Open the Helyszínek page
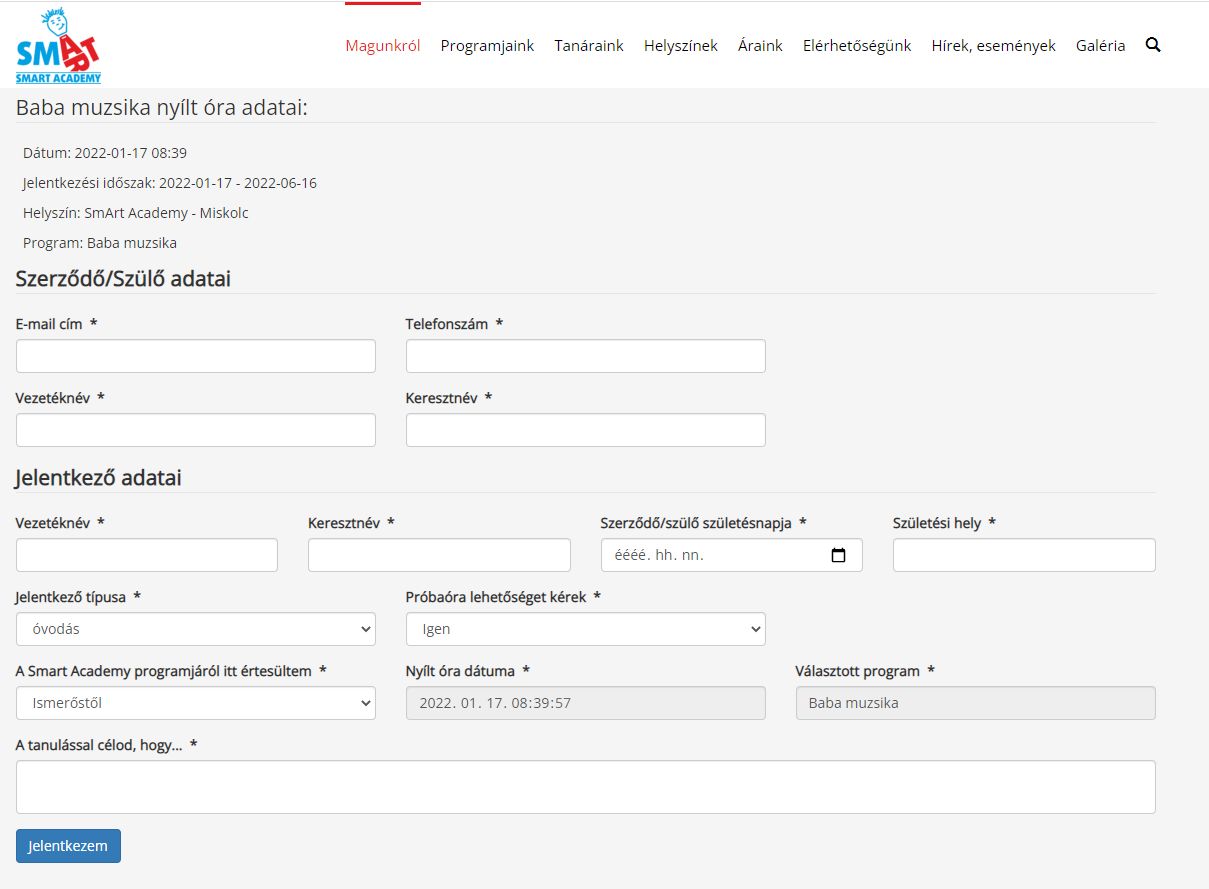The height and width of the screenshot is (889, 1209). (x=680, y=46)
